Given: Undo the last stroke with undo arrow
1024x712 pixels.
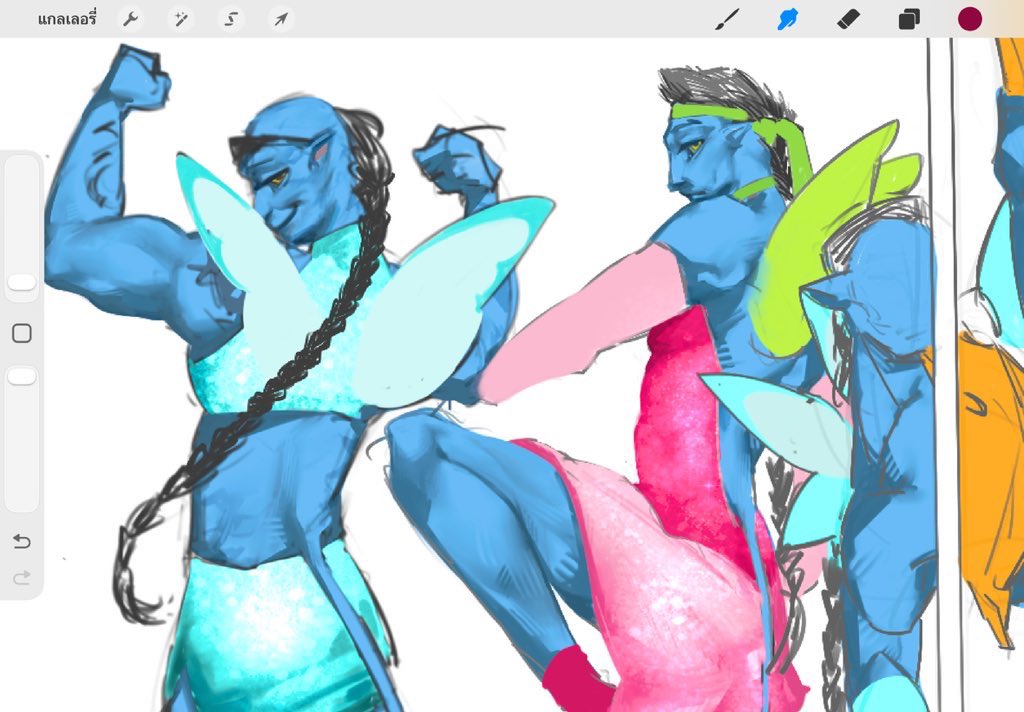Looking at the screenshot, I should (x=22, y=542).
